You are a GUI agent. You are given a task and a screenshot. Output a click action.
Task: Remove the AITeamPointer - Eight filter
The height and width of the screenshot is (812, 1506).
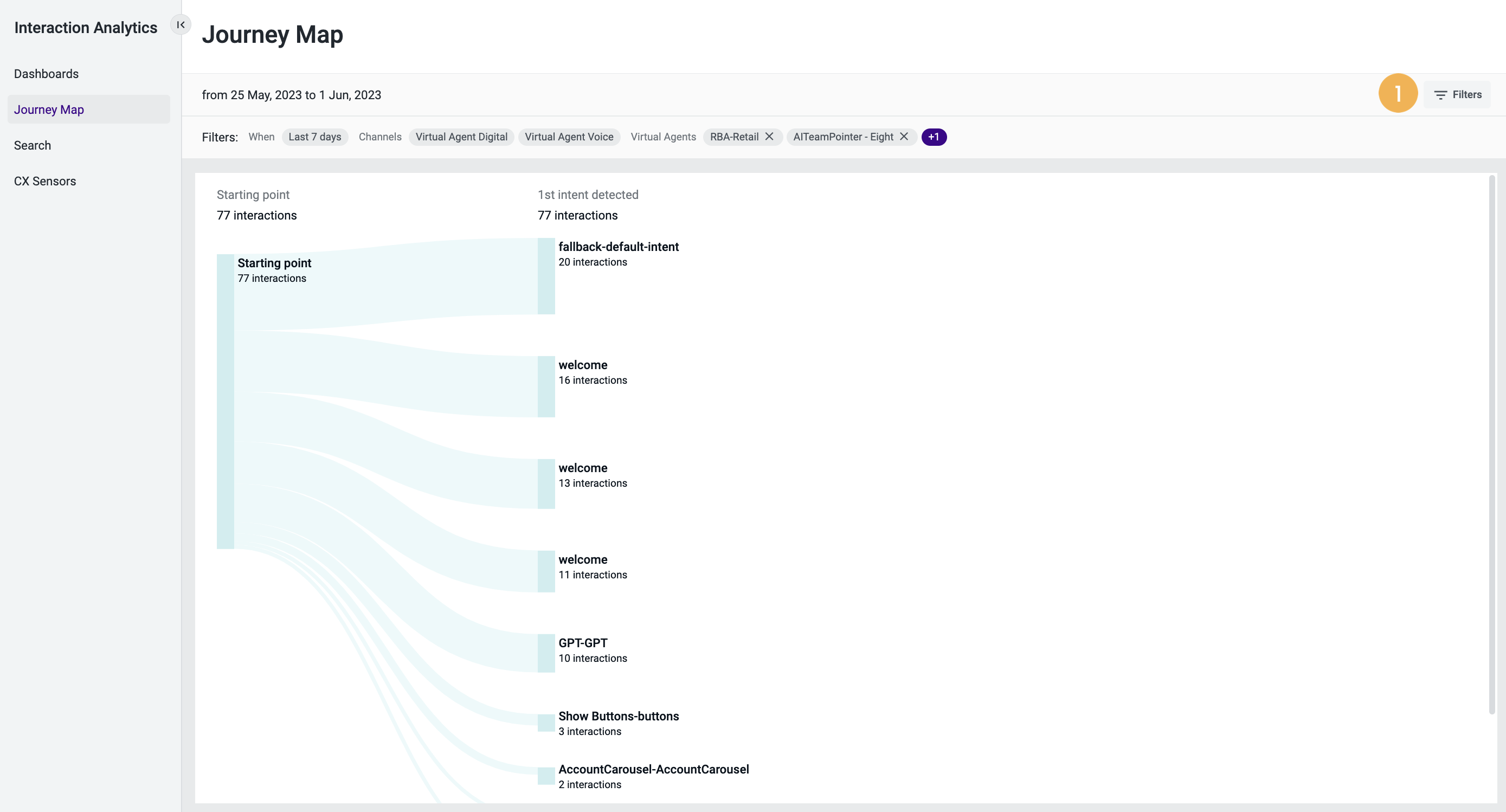point(904,137)
